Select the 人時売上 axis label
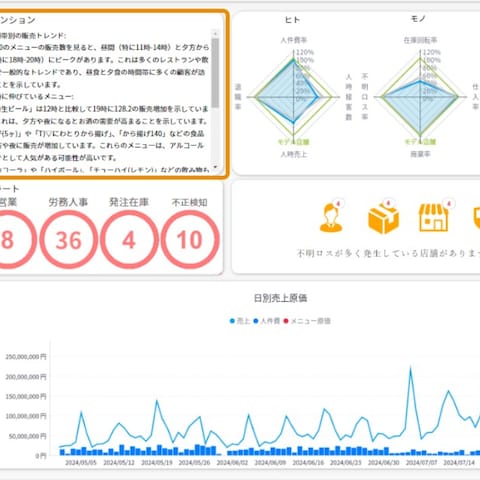The width and height of the screenshot is (480, 480). 293,154
